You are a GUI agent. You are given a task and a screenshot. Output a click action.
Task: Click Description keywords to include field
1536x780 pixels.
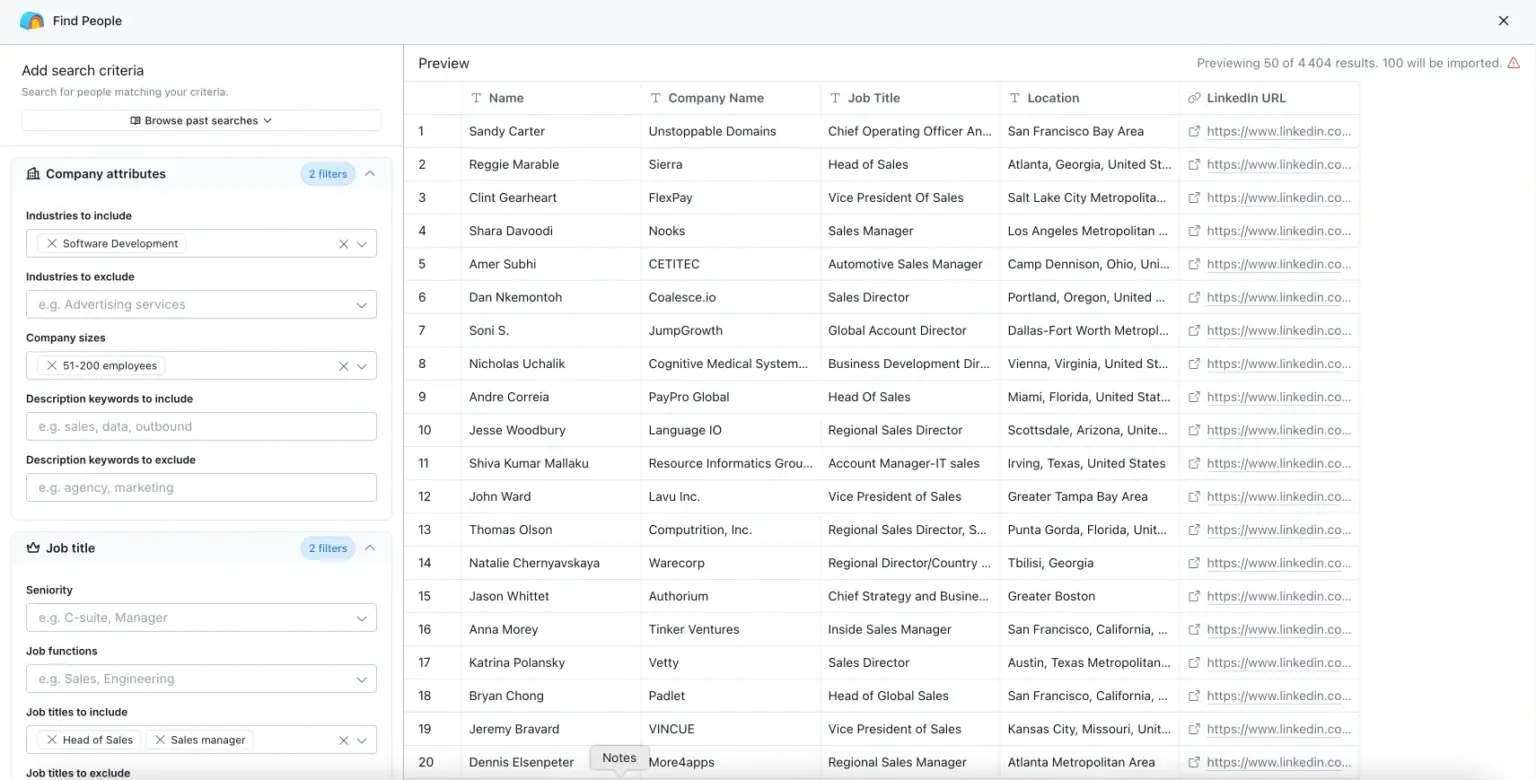(201, 427)
